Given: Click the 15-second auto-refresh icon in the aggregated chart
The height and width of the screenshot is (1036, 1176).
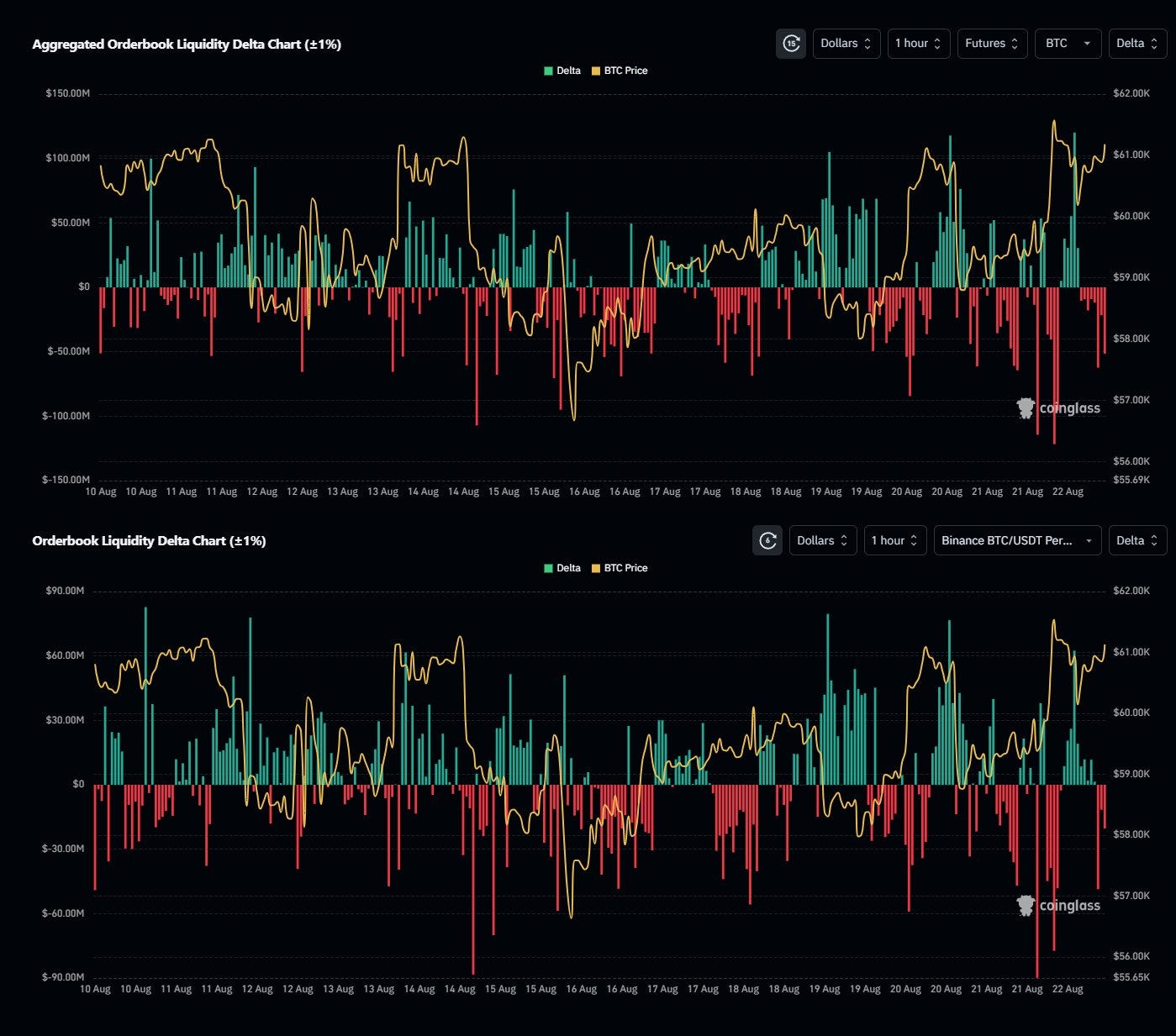Looking at the screenshot, I should coord(790,44).
